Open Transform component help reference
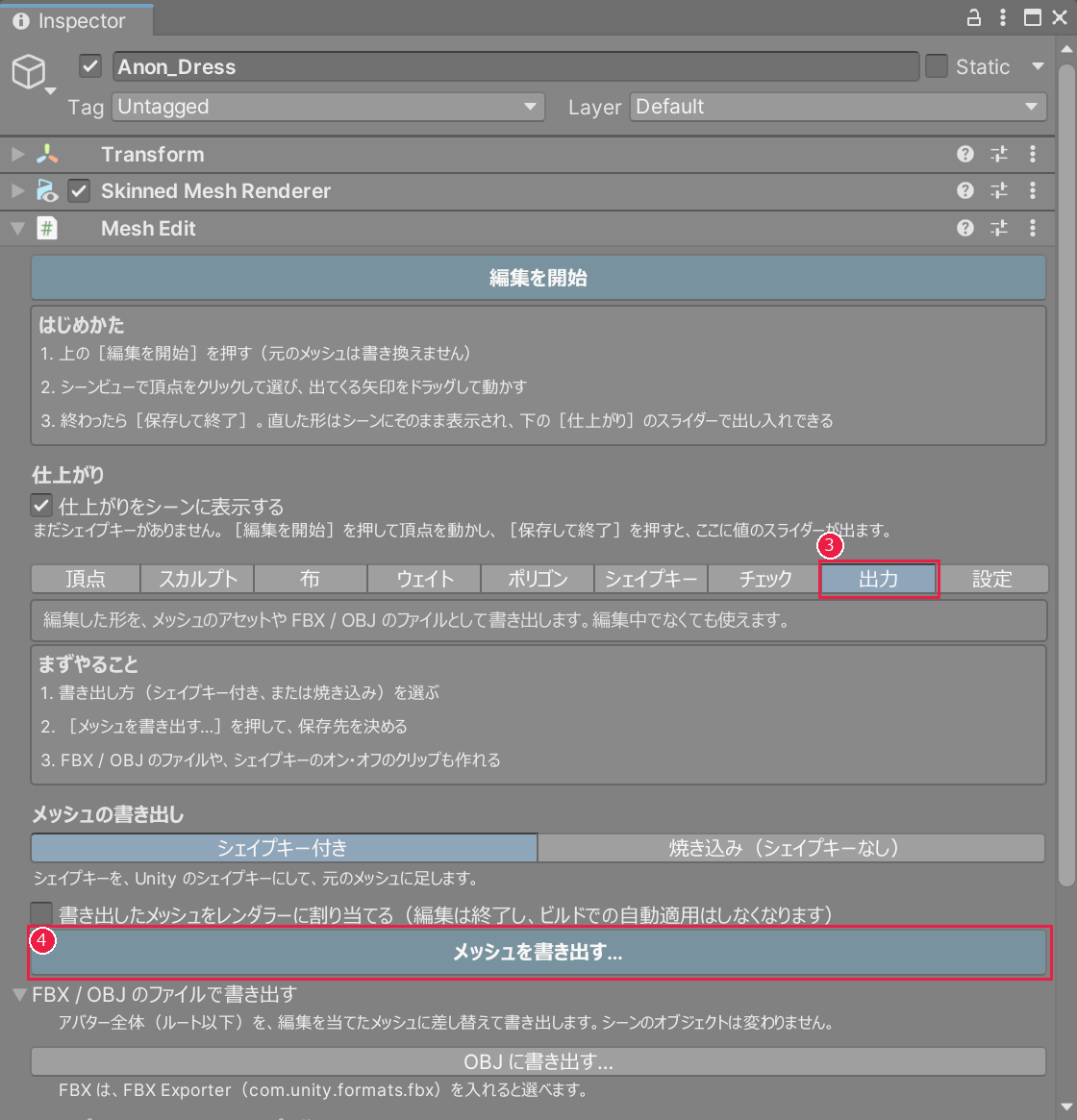 point(964,154)
